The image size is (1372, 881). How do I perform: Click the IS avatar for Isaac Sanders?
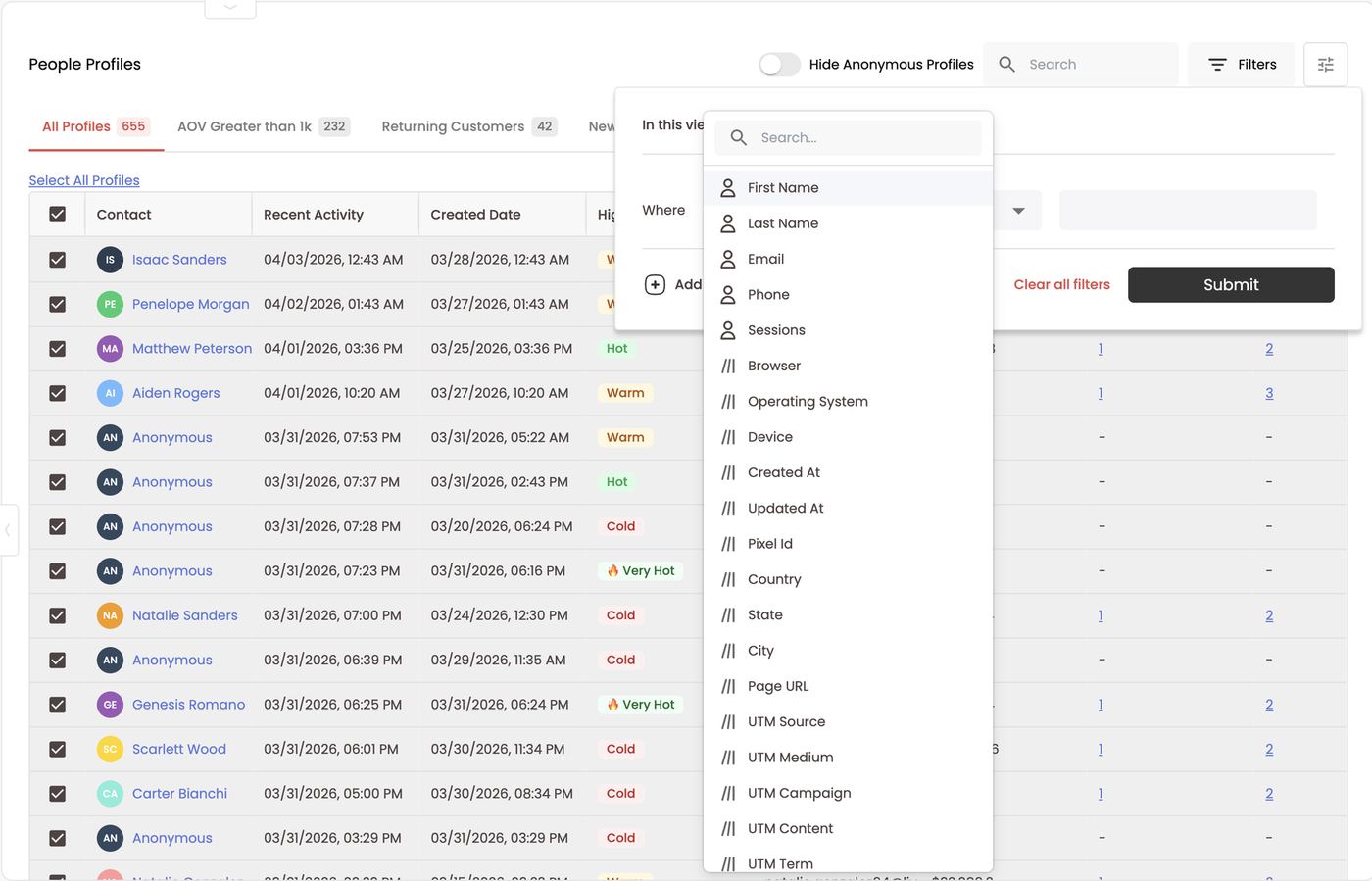coord(110,260)
